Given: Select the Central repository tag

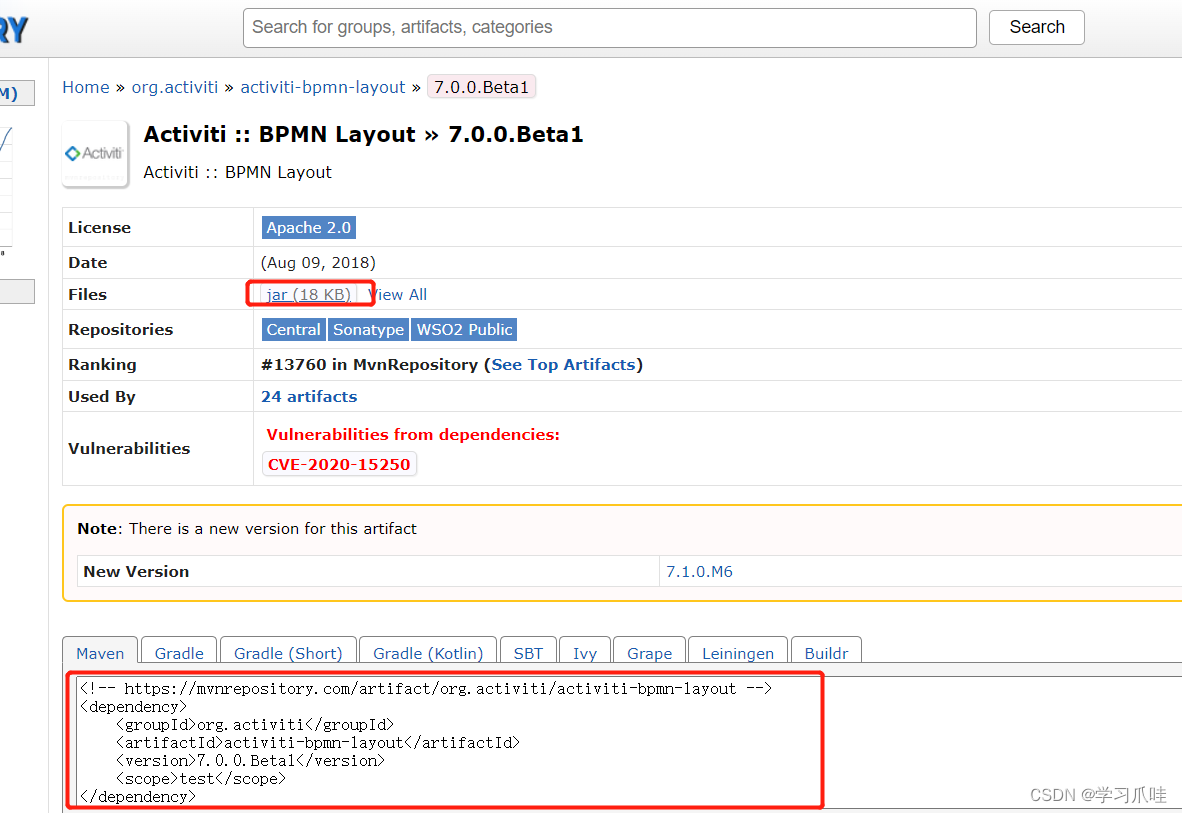Looking at the screenshot, I should point(293,330).
